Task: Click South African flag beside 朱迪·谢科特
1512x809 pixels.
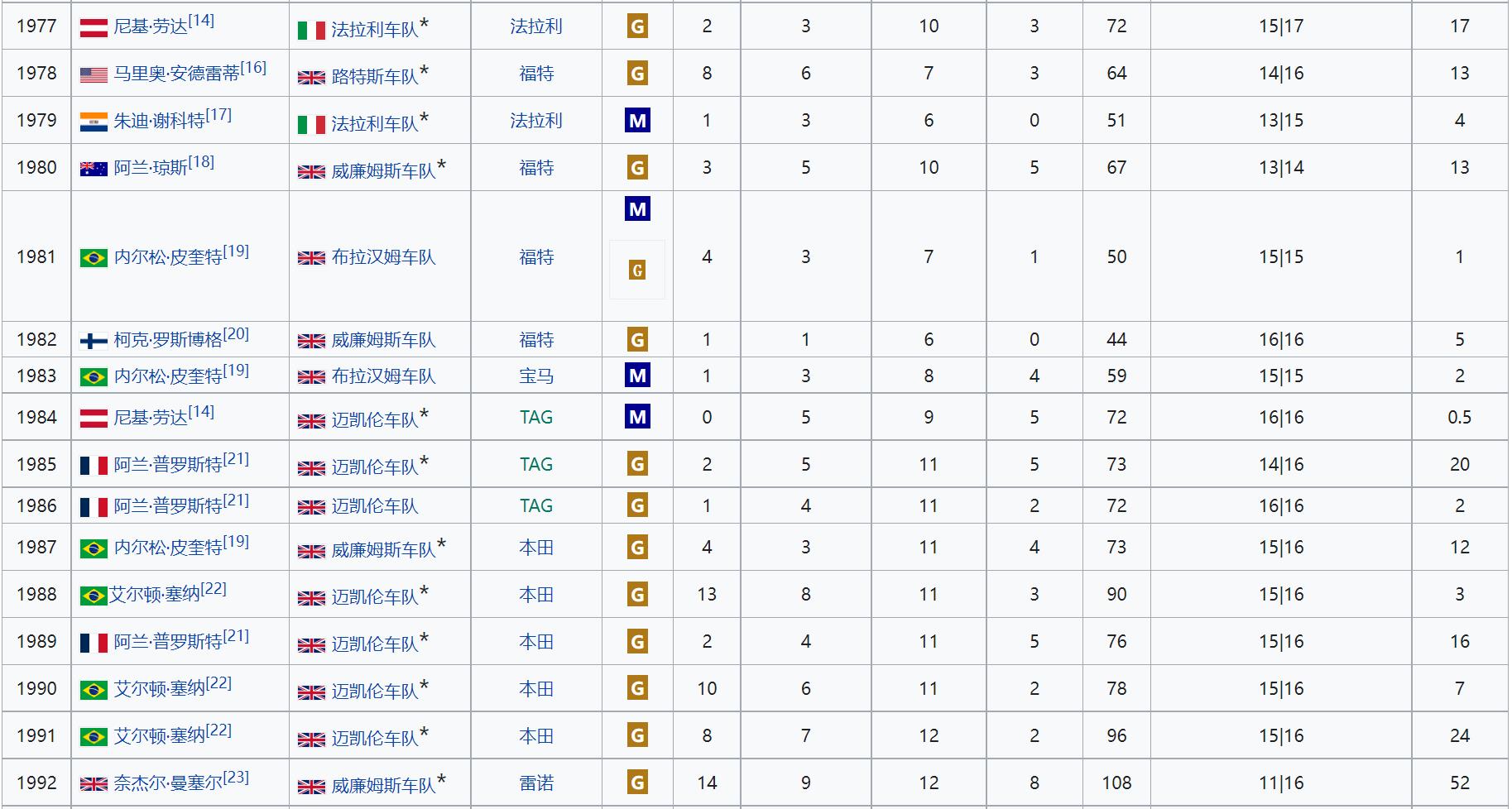Action: pos(94,122)
